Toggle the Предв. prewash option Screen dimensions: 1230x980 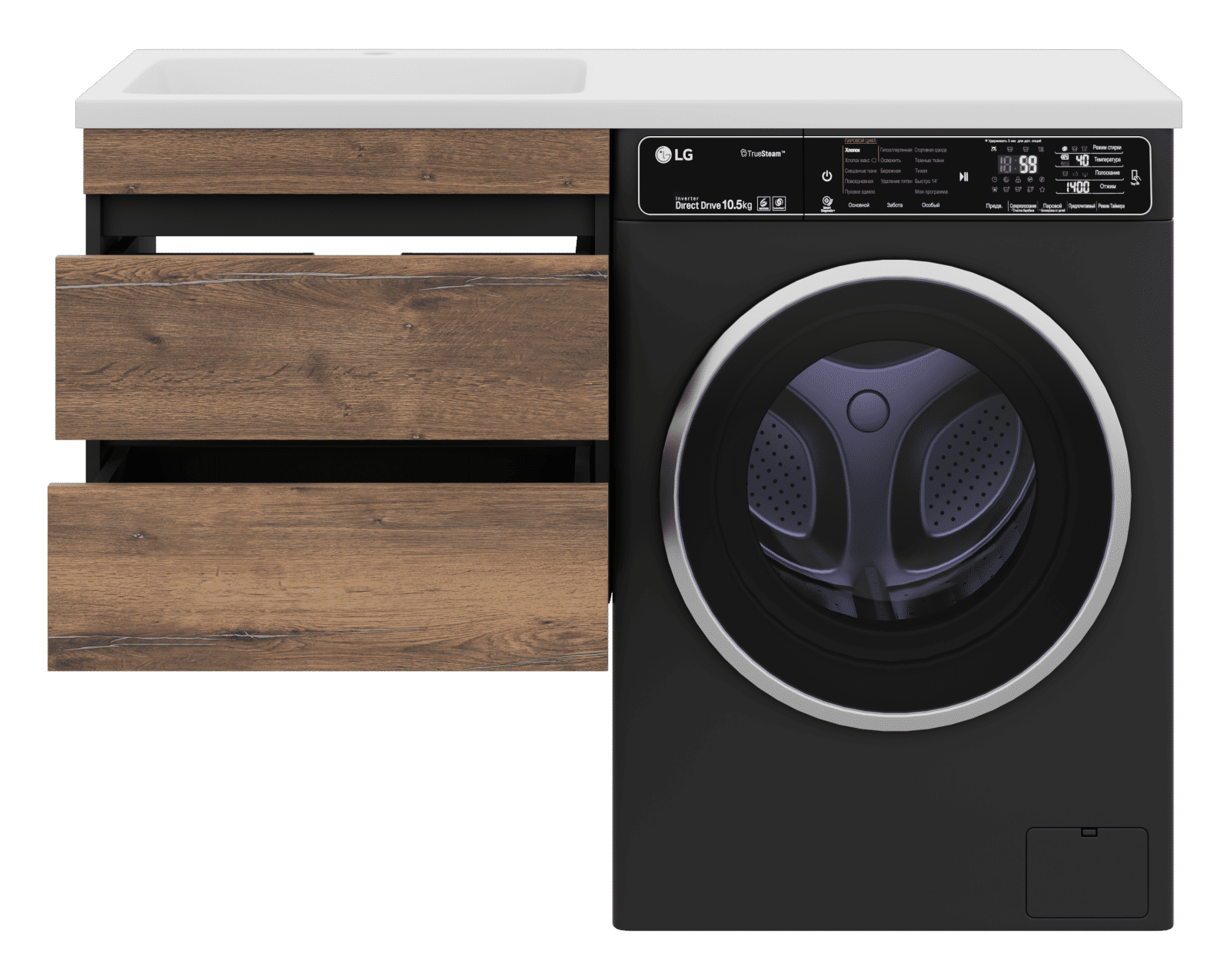[994, 207]
